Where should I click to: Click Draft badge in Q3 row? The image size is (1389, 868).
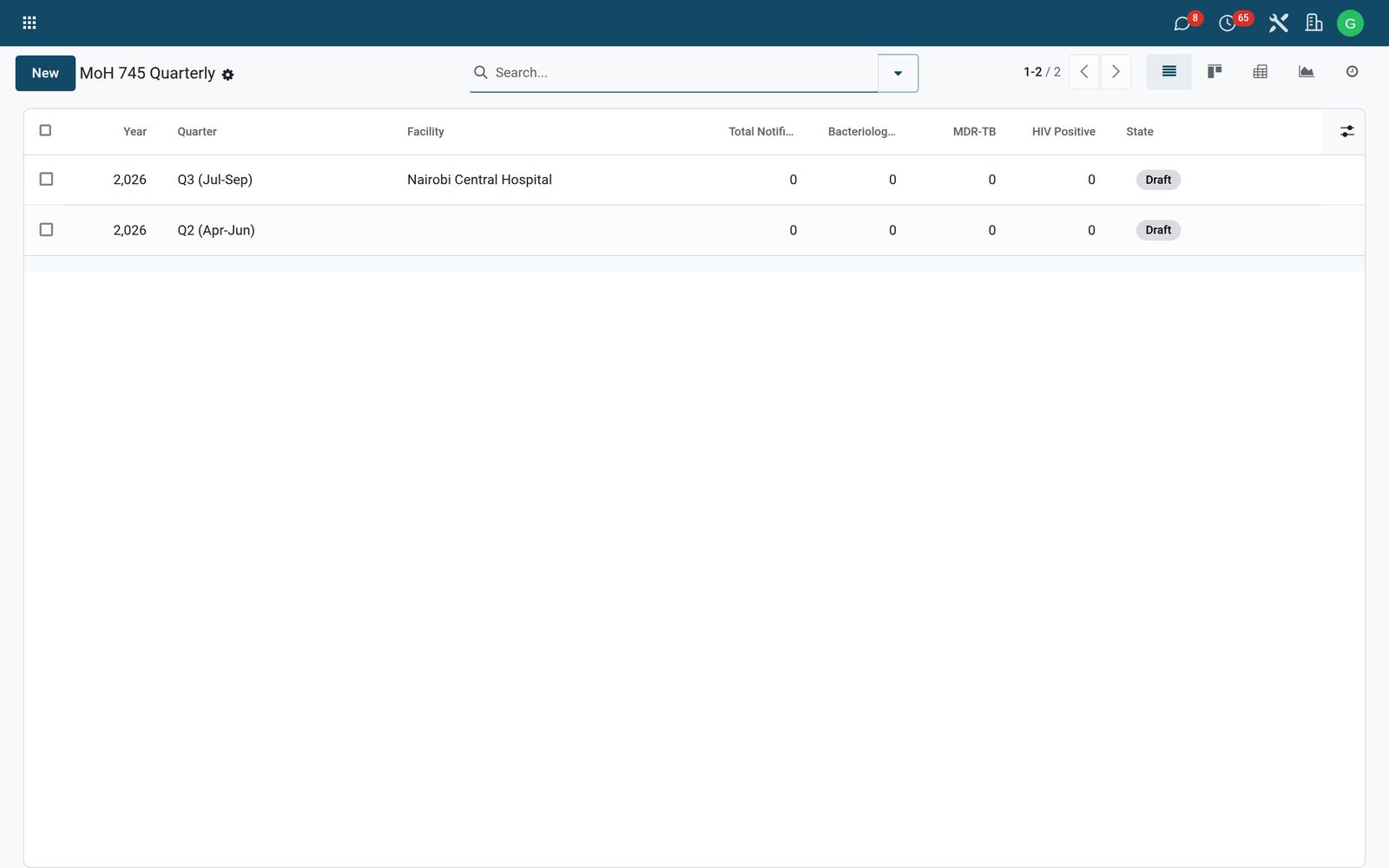coord(1158,180)
